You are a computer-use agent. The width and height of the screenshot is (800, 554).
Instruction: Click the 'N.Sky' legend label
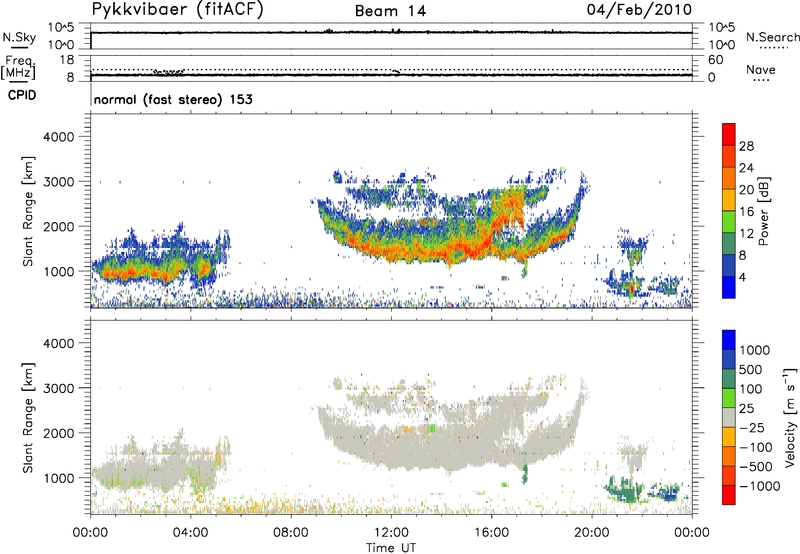point(19,37)
